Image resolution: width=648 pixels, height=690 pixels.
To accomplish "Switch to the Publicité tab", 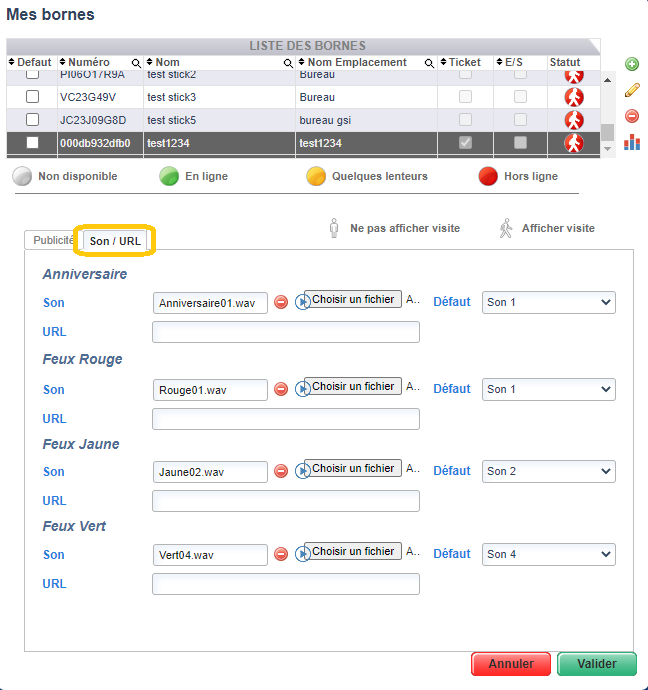I will 53,240.
